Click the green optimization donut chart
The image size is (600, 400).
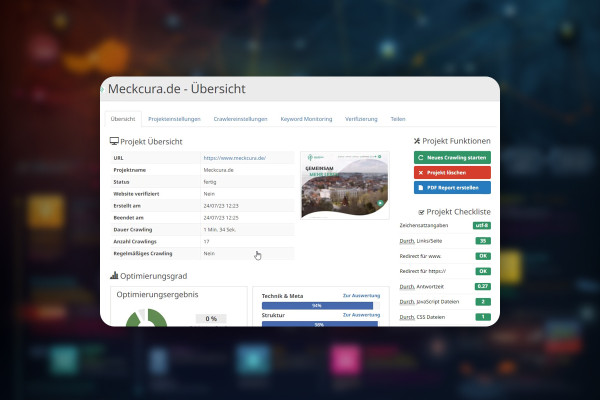click(147, 318)
